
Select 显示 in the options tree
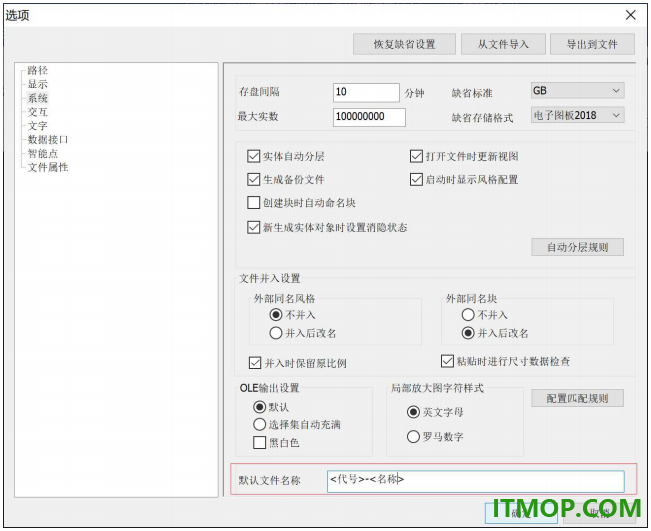tap(37, 84)
